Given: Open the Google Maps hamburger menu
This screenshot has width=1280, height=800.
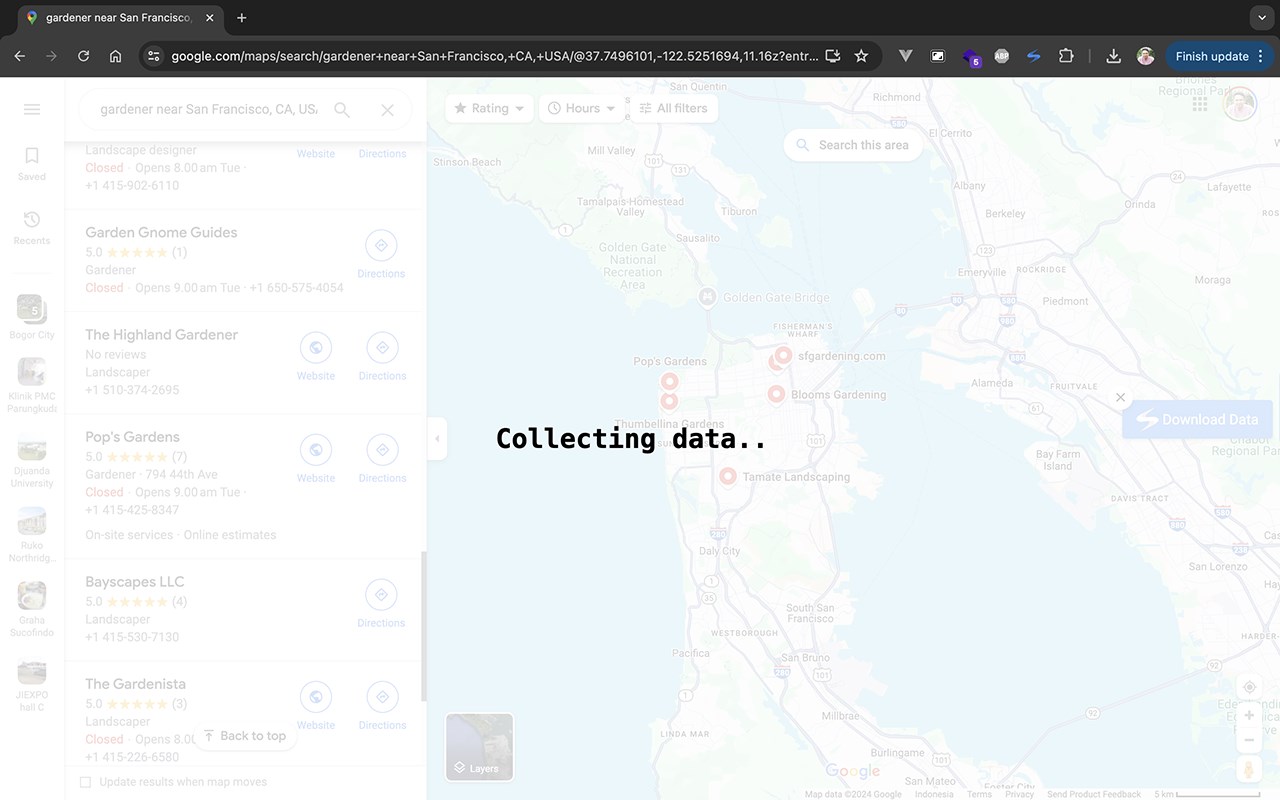Looking at the screenshot, I should pos(32,109).
